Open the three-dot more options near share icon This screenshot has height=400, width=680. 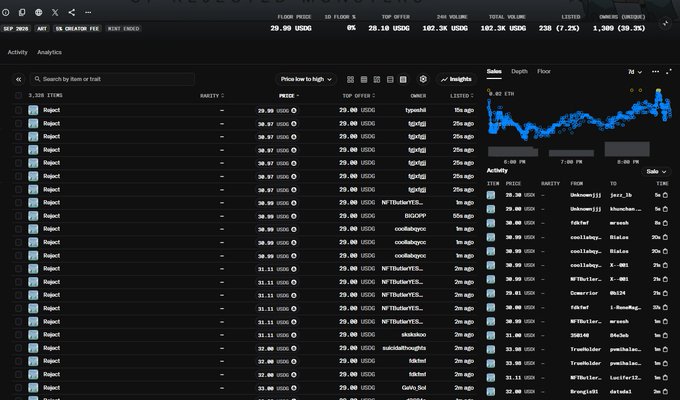(88, 13)
